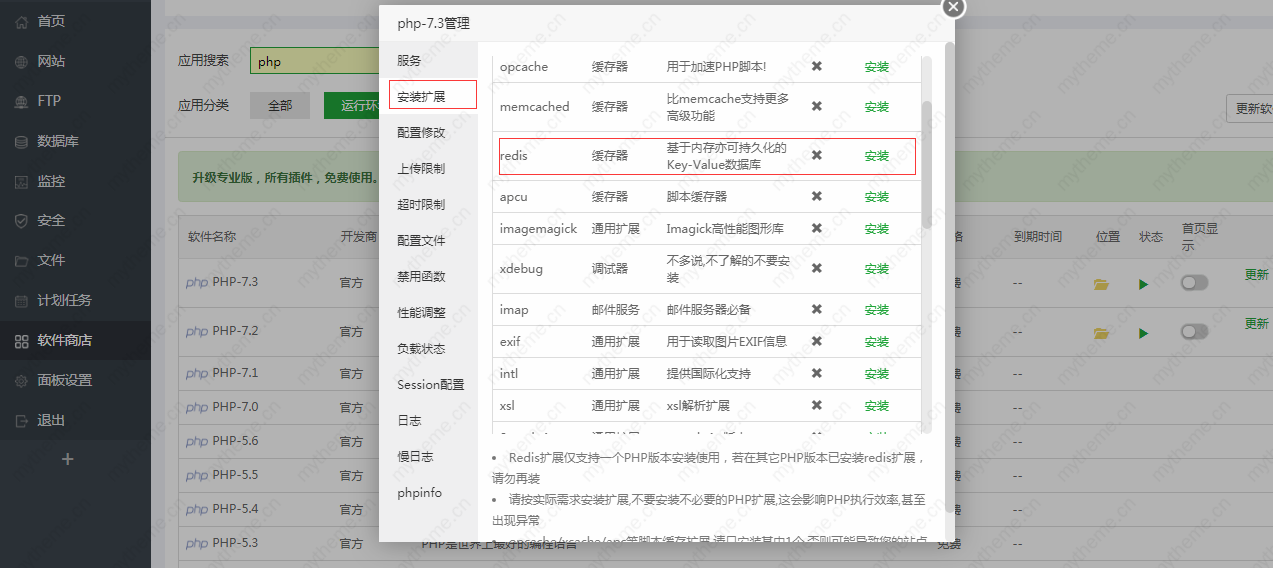
Task: Install the redis extension
Action: (876, 156)
